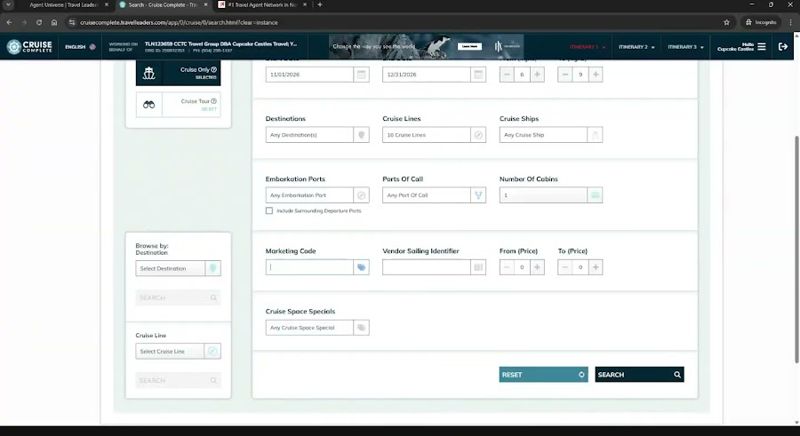Screen dimensions: 800x436
Task: Expand the Itinerary 2 menu
Action: click(636, 47)
